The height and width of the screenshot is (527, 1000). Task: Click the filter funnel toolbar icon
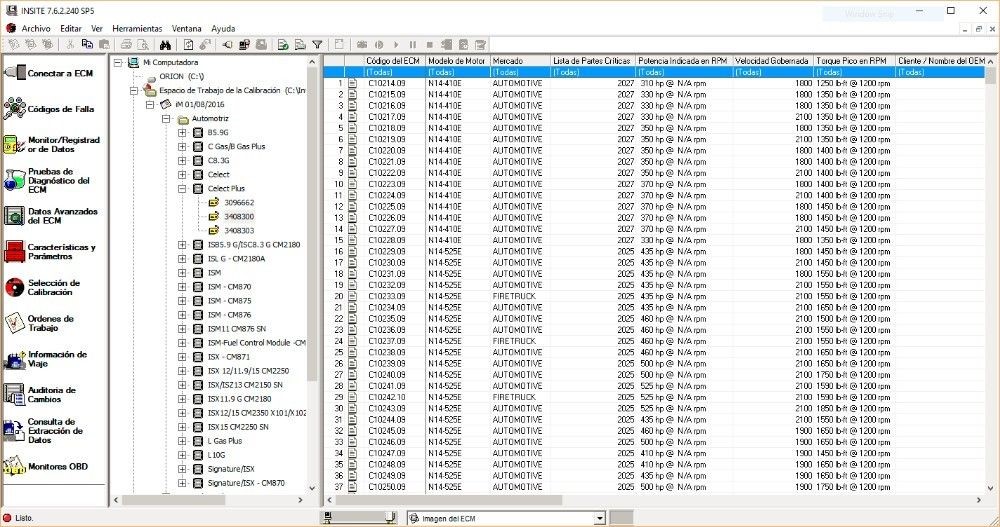click(x=317, y=45)
